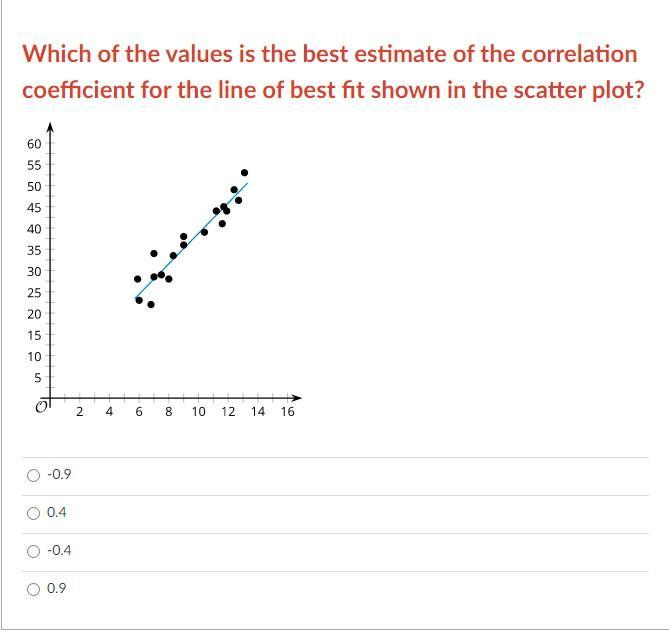669x632 pixels.
Task: Click the lowest data point near 22
Action: pyautogui.click(x=151, y=304)
